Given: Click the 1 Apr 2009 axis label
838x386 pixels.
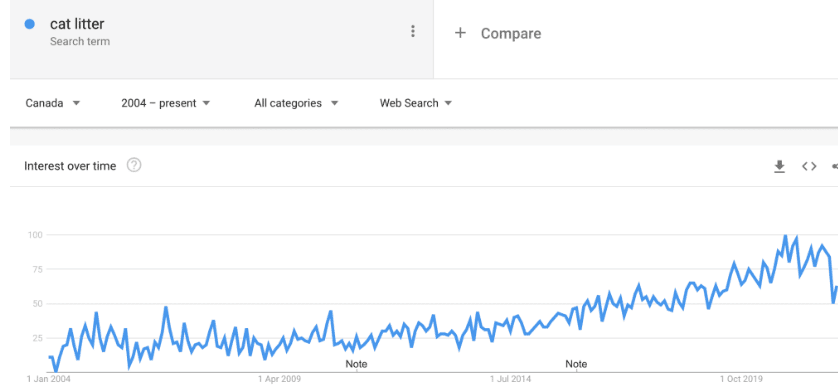Looking at the screenshot, I should 280,379.
